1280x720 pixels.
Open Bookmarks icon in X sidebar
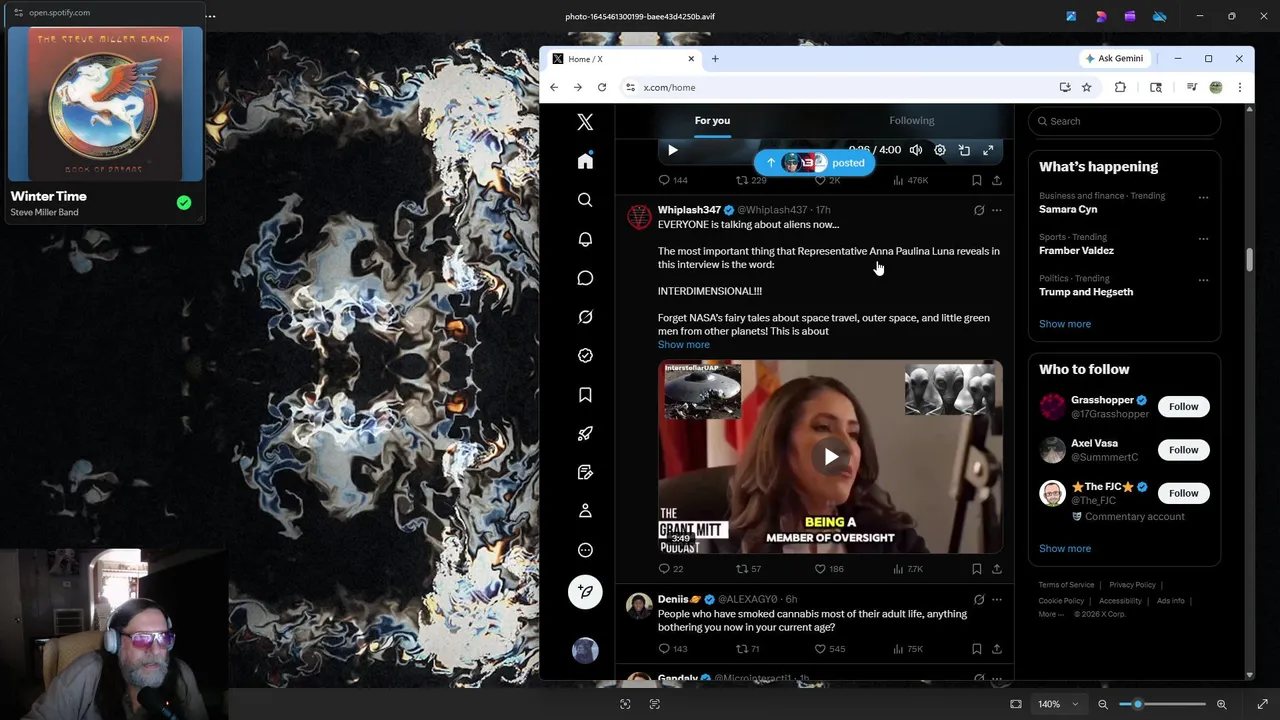click(x=585, y=395)
